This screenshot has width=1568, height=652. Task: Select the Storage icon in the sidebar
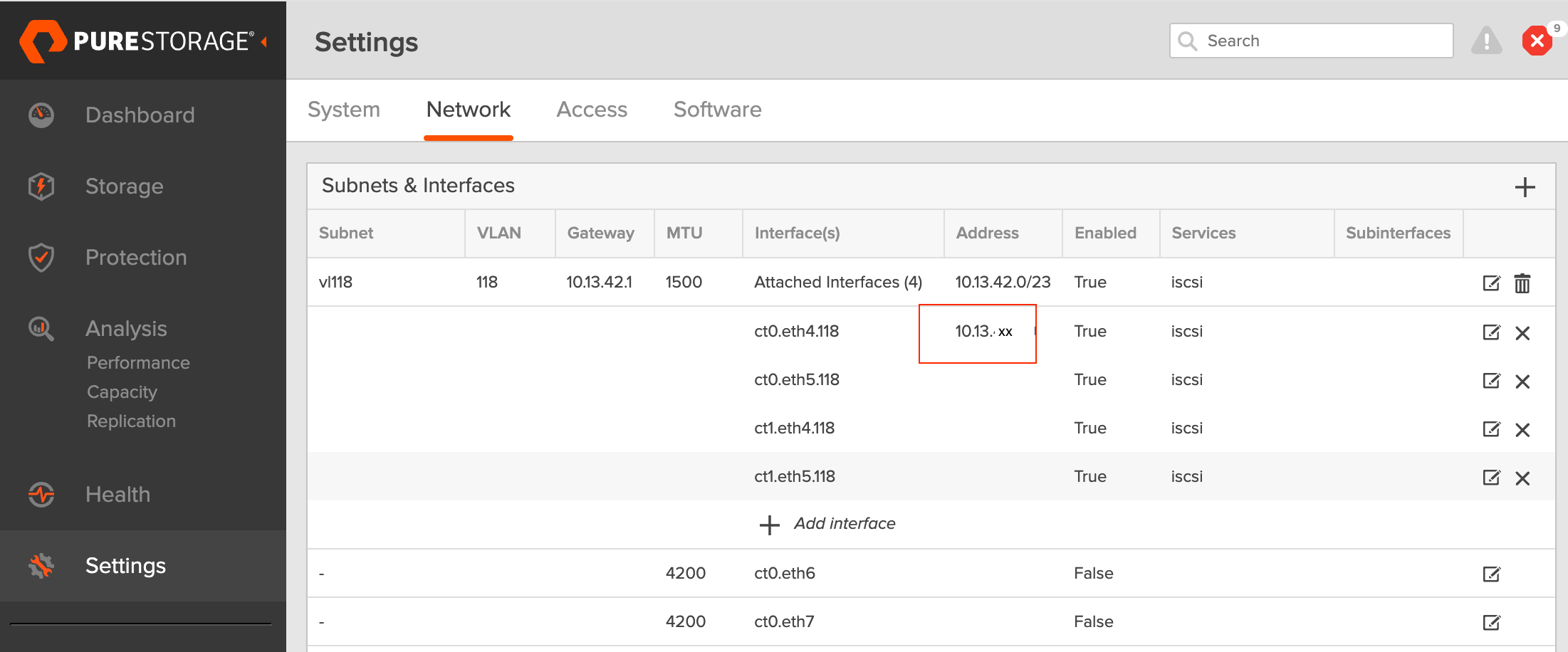coord(41,186)
